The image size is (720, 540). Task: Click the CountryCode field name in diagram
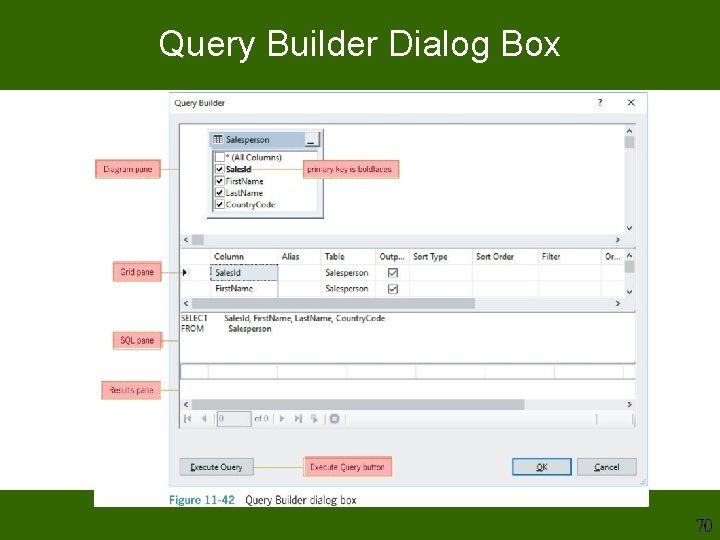point(250,204)
